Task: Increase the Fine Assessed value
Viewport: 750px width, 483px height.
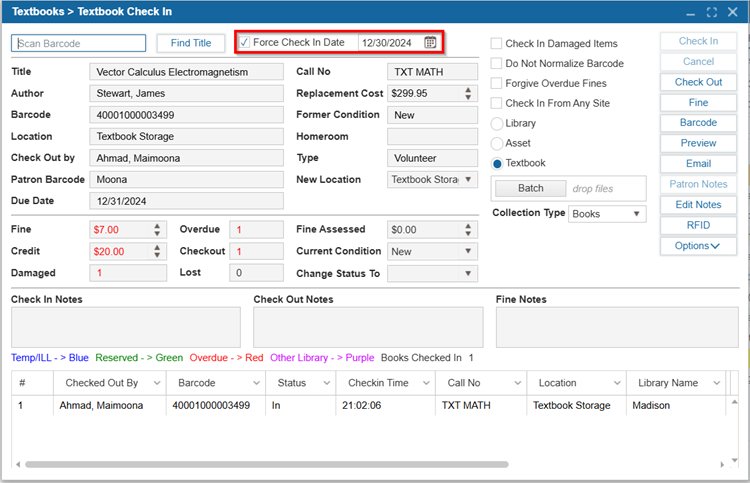Action: [x=468, y=226]
